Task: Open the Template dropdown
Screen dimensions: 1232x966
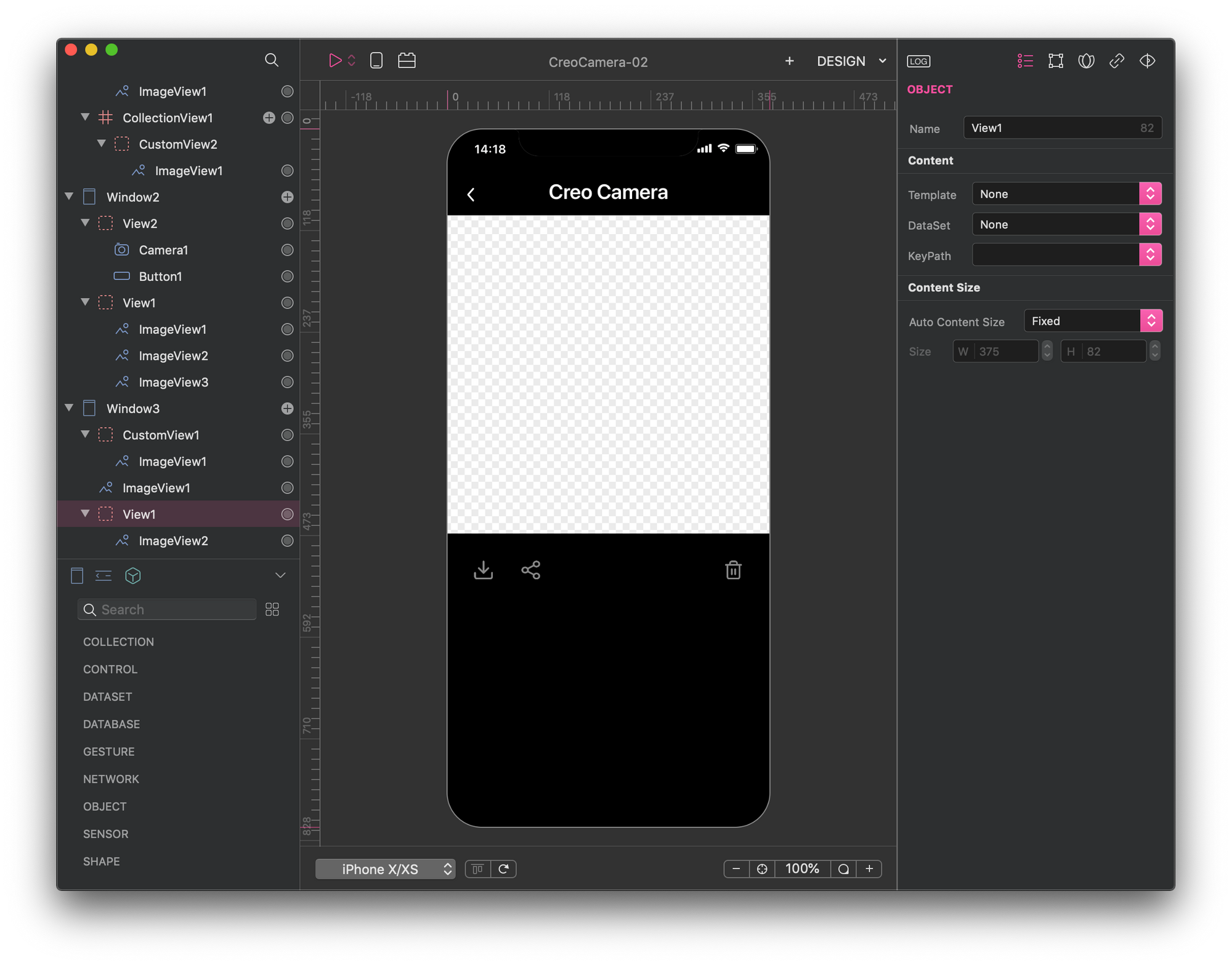Action: pyautogui.click(x=1066, y=194)
